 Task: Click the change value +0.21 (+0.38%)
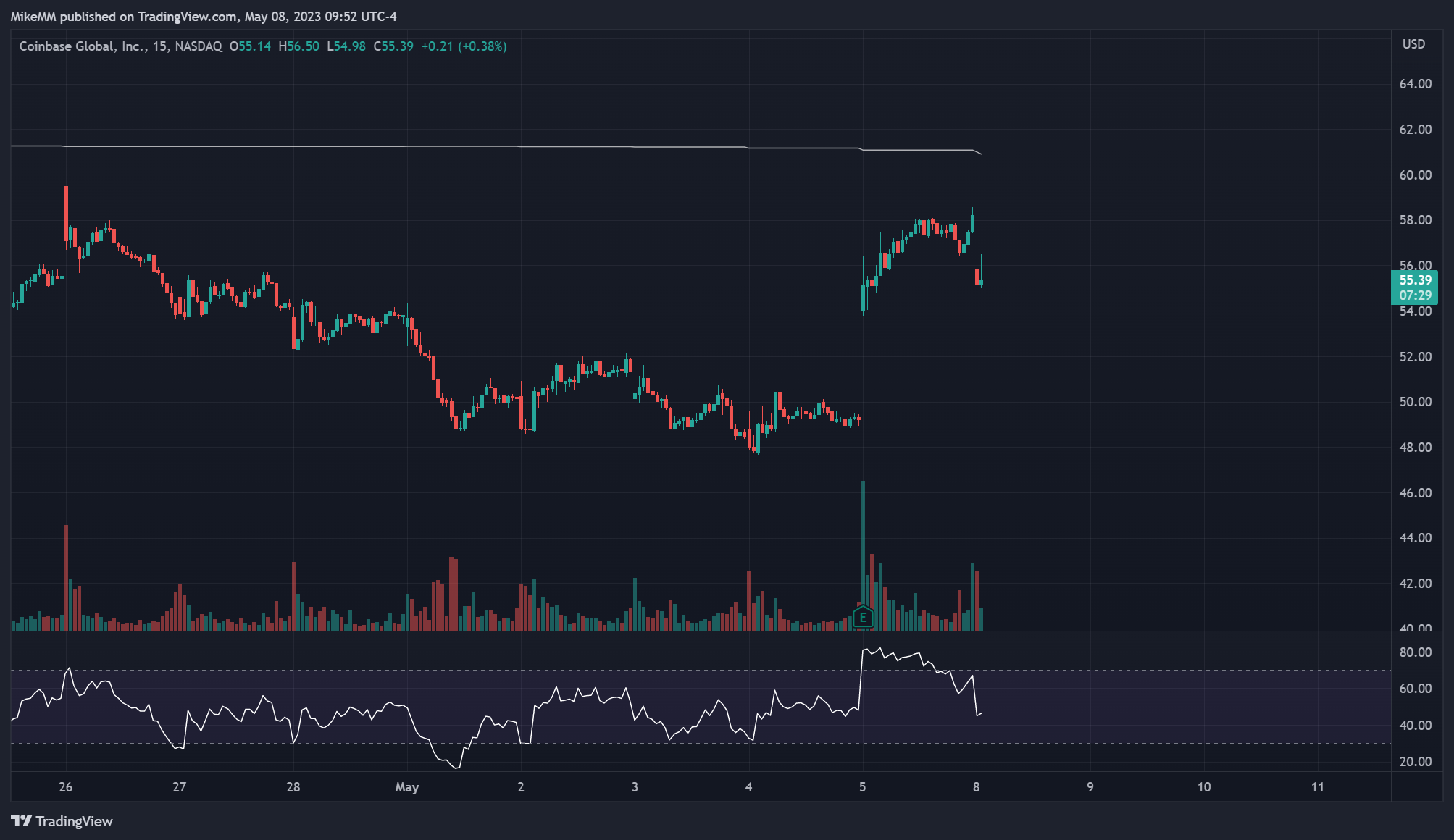[x=464, y=46]
